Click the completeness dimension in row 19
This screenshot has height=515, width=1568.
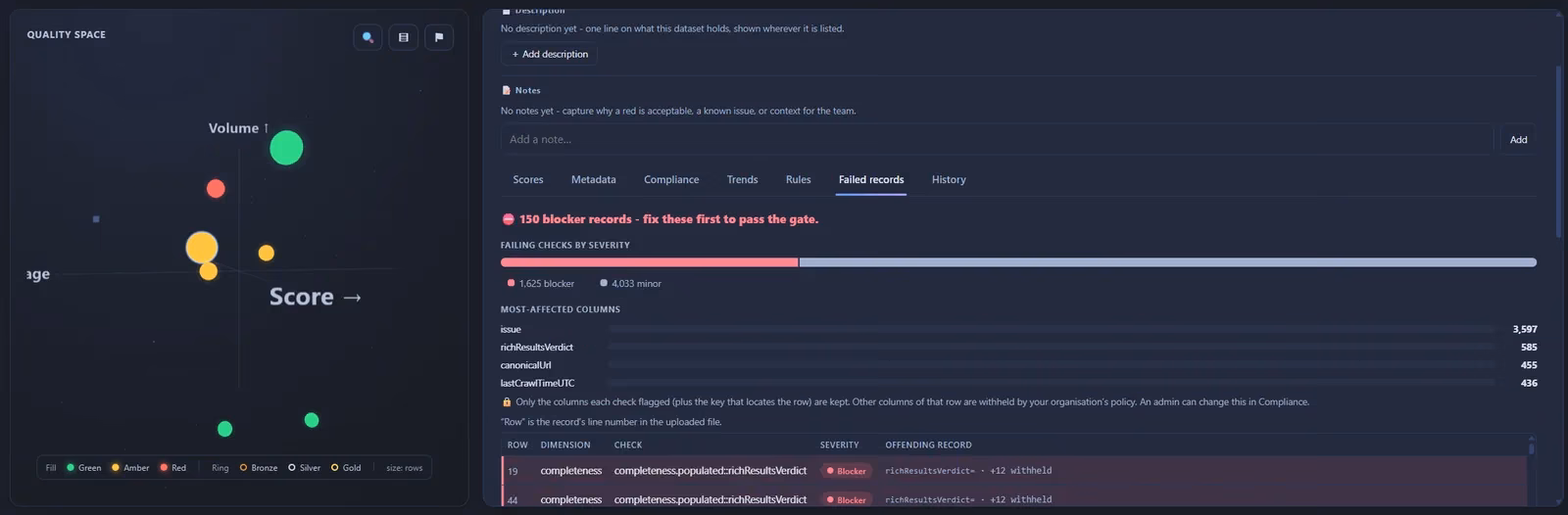(x=571, y=471)
